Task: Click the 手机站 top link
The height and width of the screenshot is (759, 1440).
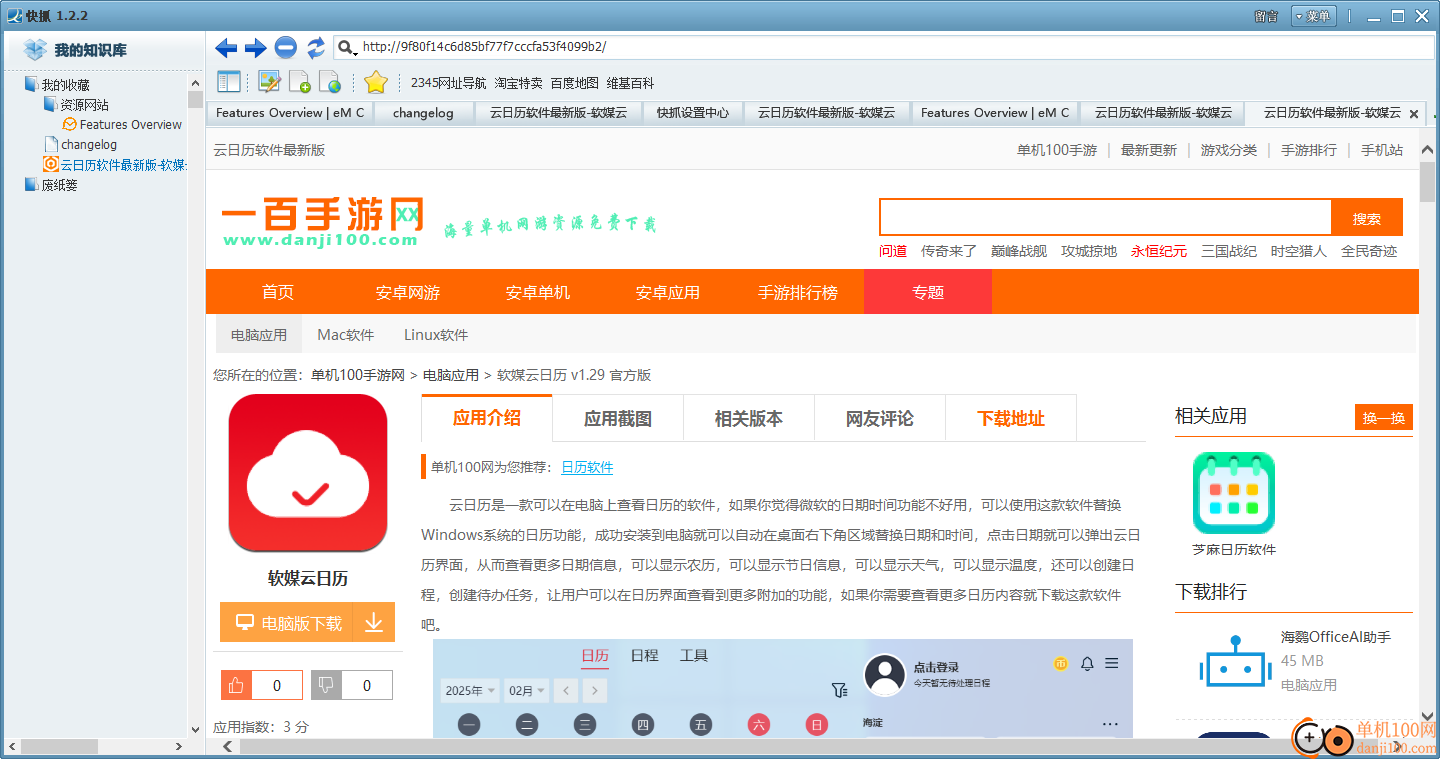Action: pos(1382,150)
